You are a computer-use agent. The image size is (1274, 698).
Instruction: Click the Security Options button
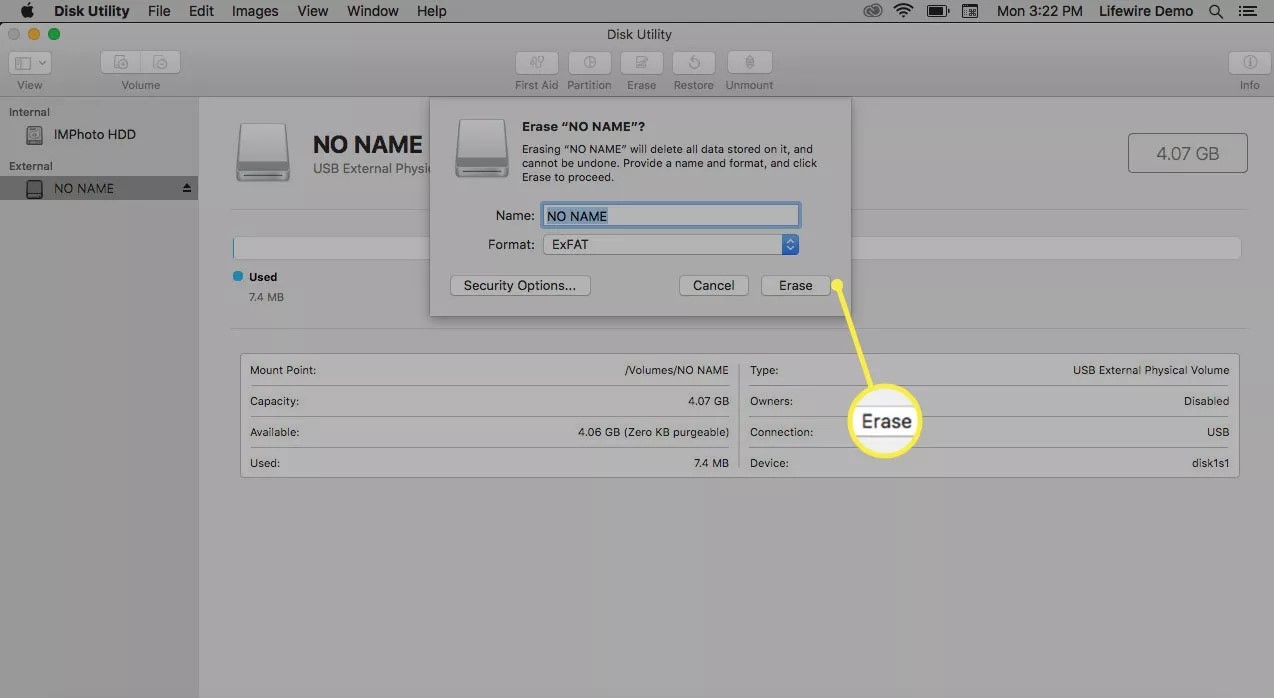click(519, 285)
